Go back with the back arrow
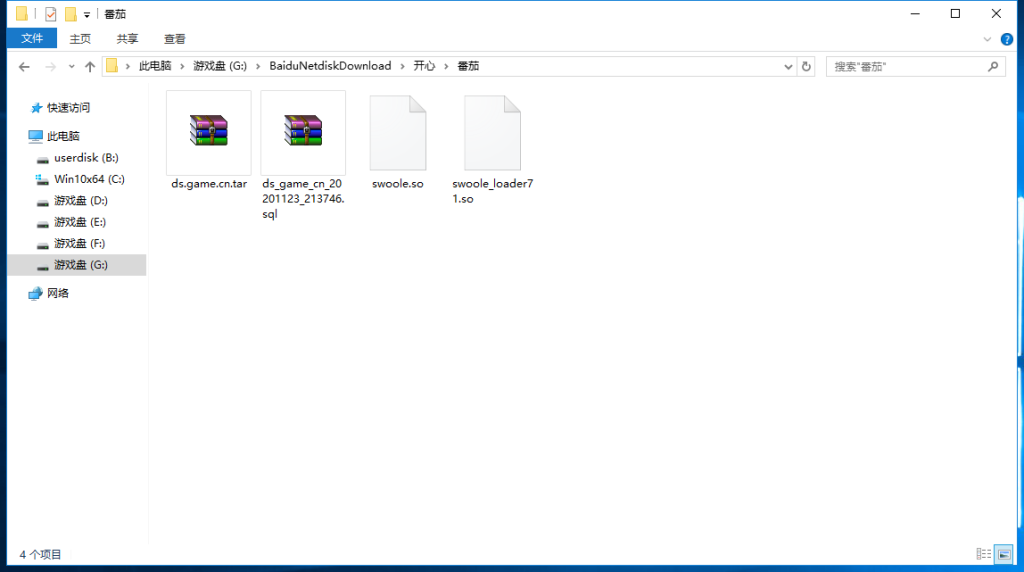The width and height of the screenshot is (1024, 572). point(24,67)
